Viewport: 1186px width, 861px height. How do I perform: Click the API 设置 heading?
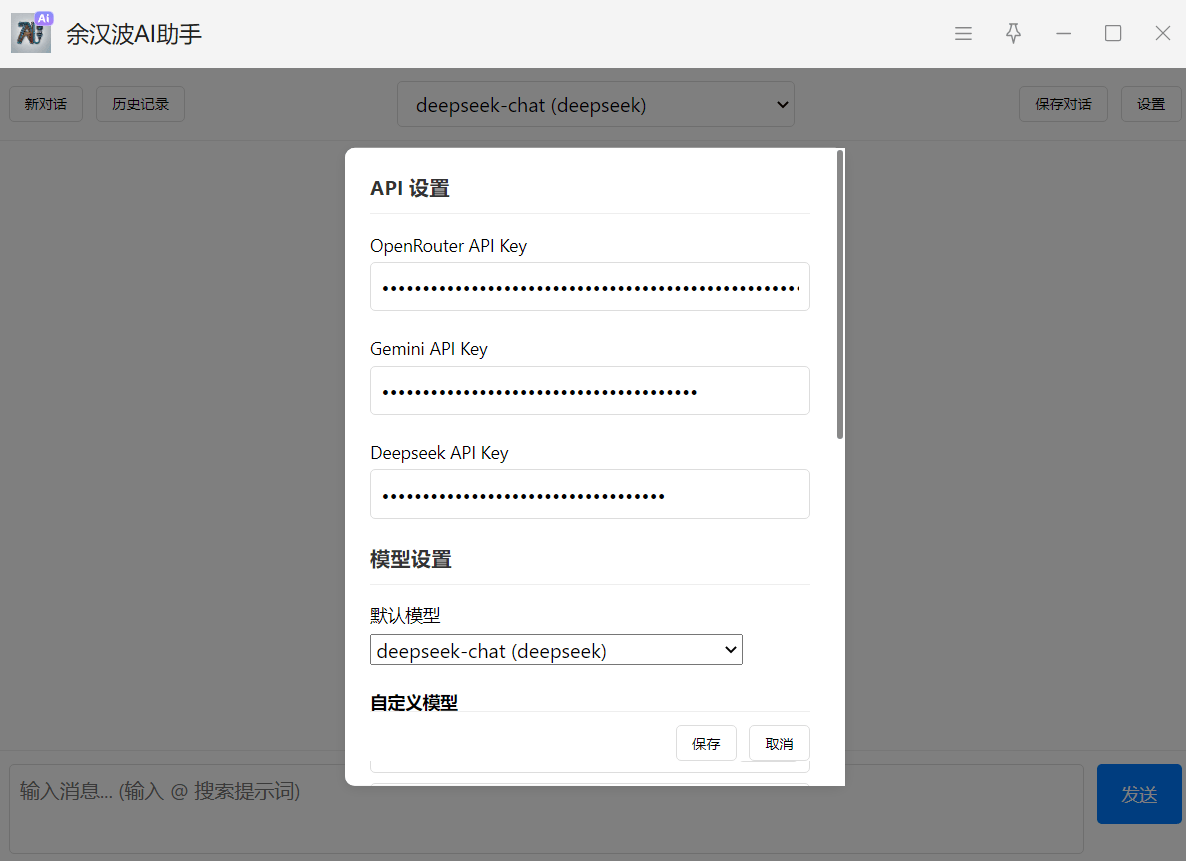click(410, 188)
